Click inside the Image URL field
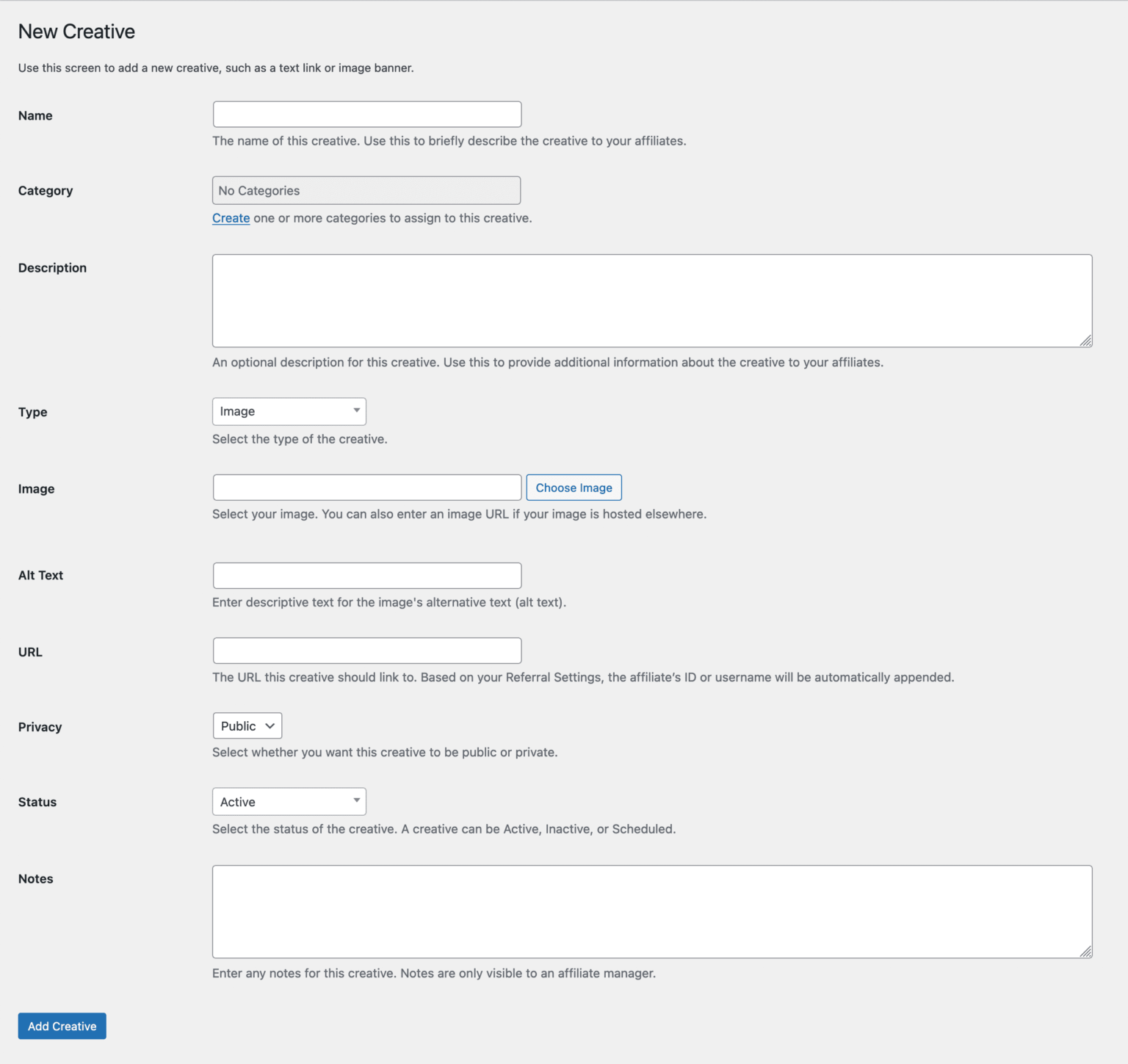Viewport: 1128px width, 1064px height. (x=366, y=487)
